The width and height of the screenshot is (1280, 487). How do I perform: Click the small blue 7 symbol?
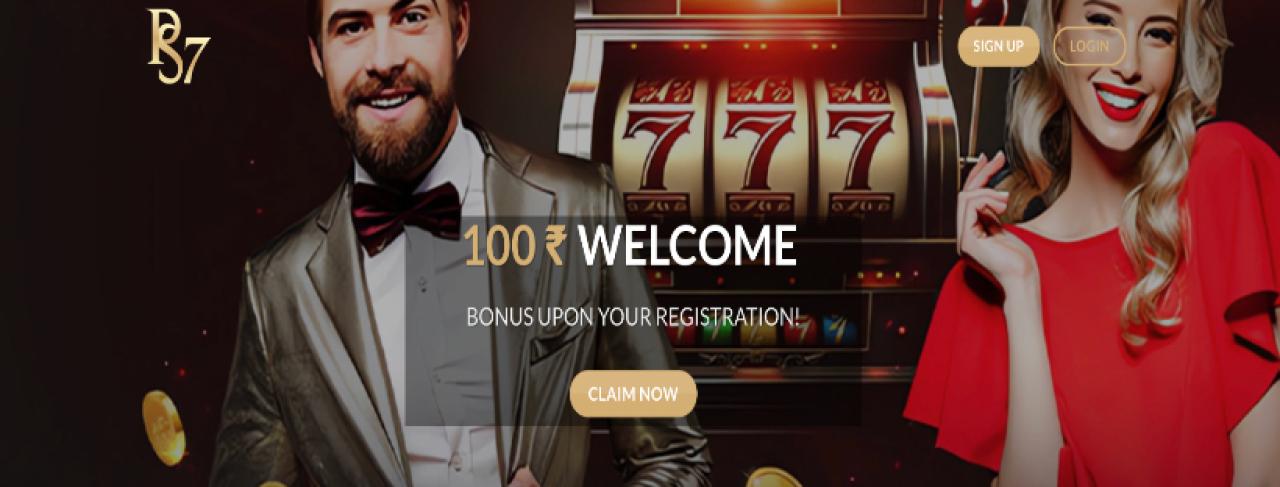coord(839,330)
